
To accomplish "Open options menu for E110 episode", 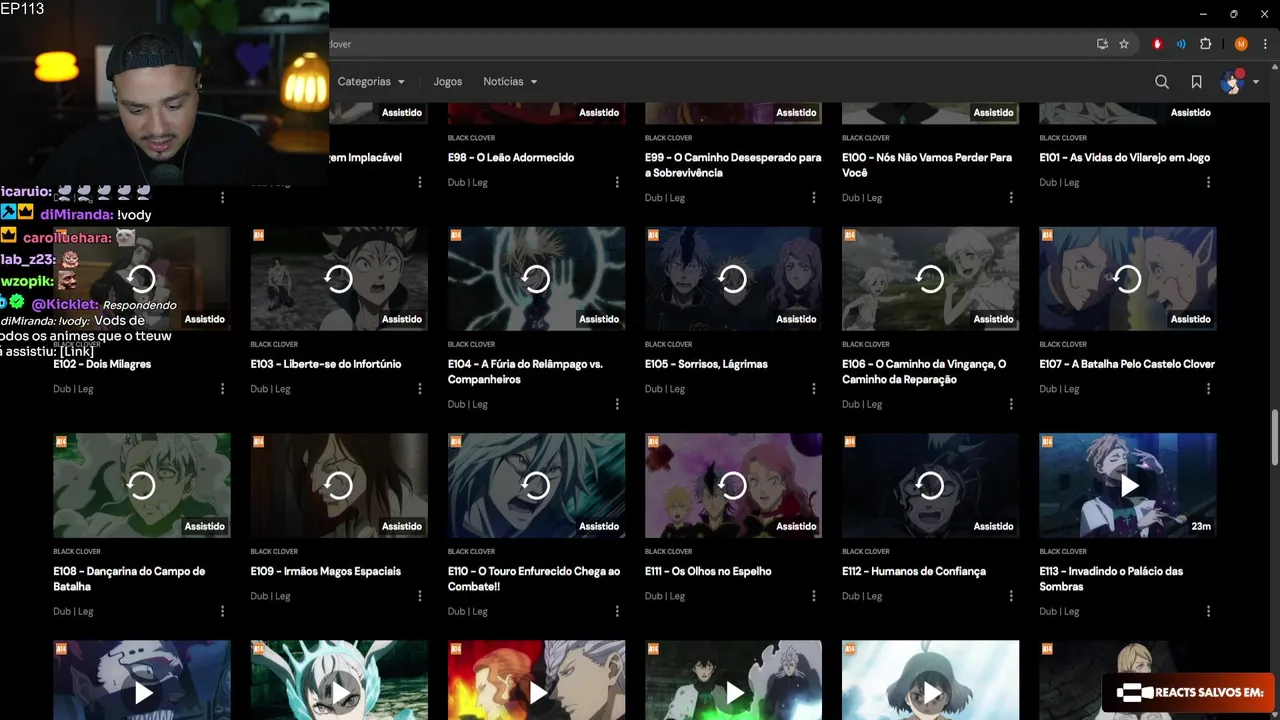I will click(617, 611).
